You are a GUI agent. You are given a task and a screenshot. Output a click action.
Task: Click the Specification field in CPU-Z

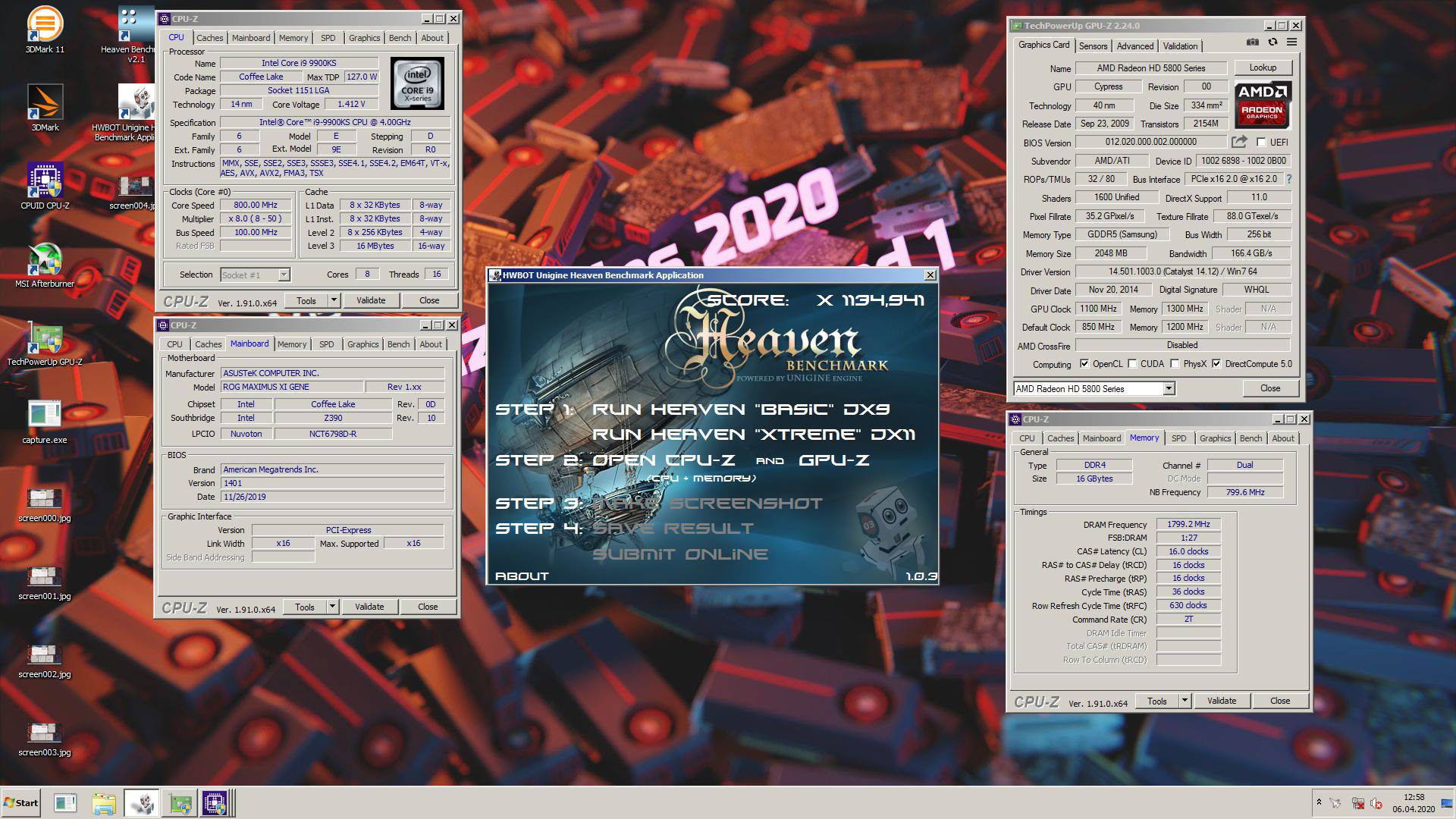334,122
